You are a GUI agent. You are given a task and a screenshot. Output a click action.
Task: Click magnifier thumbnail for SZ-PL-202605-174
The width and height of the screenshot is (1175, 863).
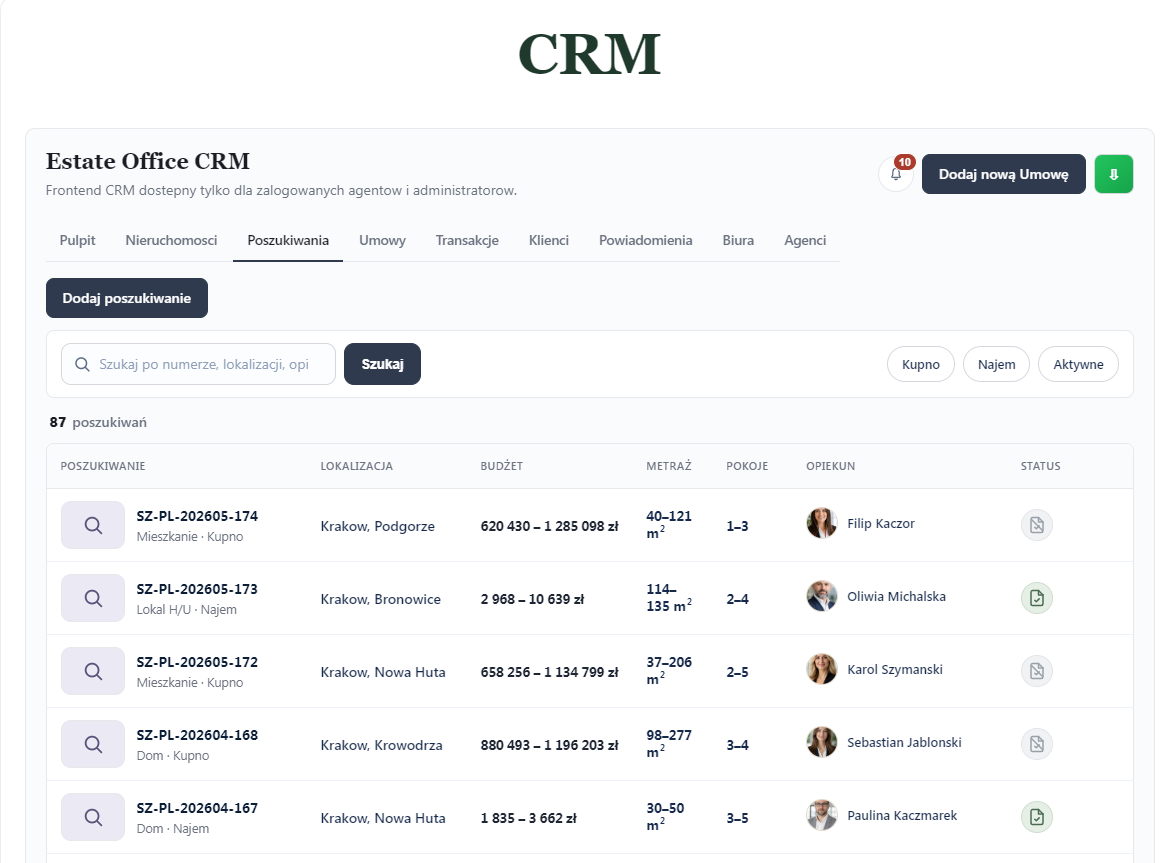[x=93, y=525]
